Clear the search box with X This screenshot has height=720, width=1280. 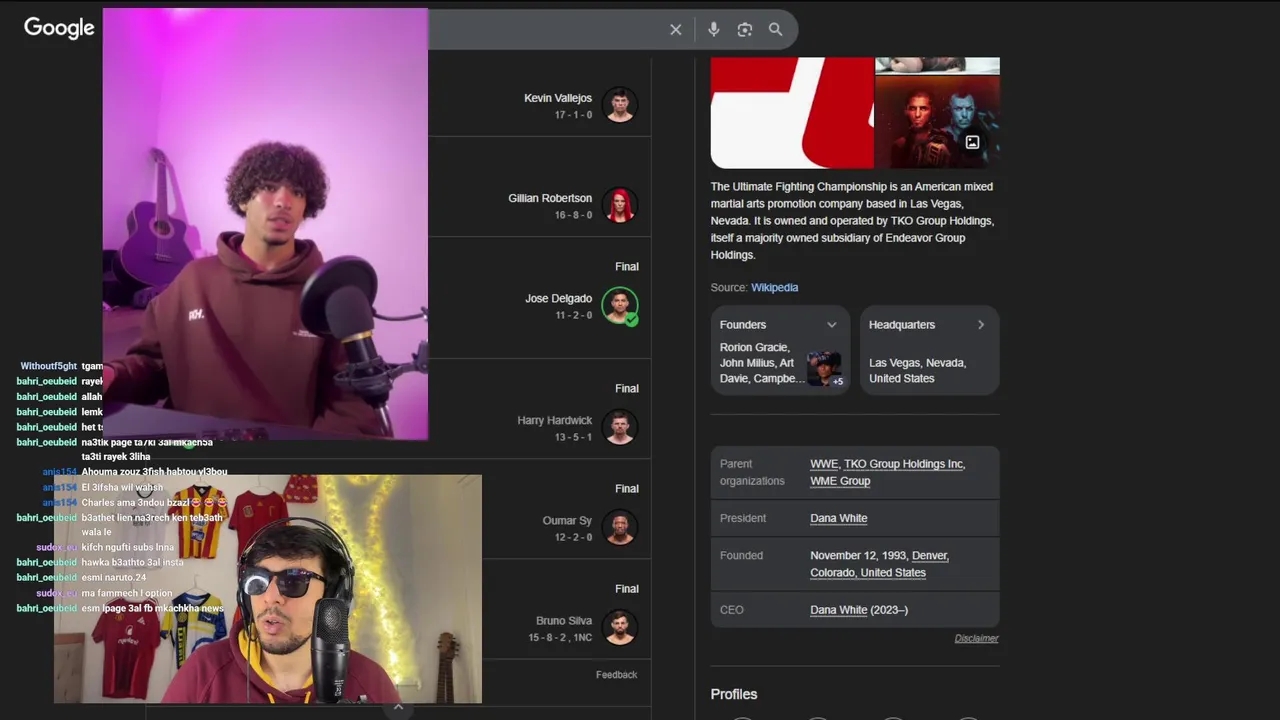(x=676, y=30)
